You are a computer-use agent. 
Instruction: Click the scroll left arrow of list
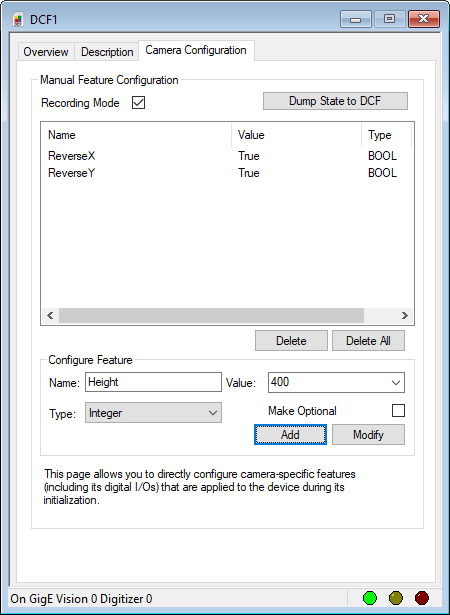click(50, 315)
